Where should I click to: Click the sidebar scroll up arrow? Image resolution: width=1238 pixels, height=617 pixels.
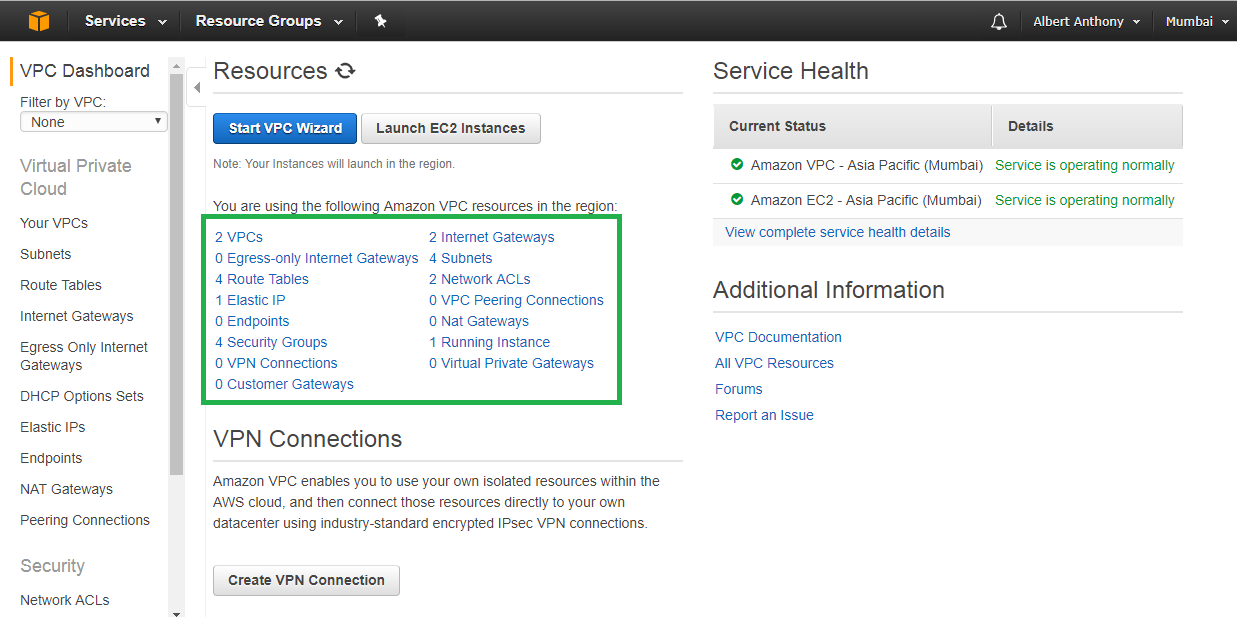pyautogui.click(x=177, y=64)
